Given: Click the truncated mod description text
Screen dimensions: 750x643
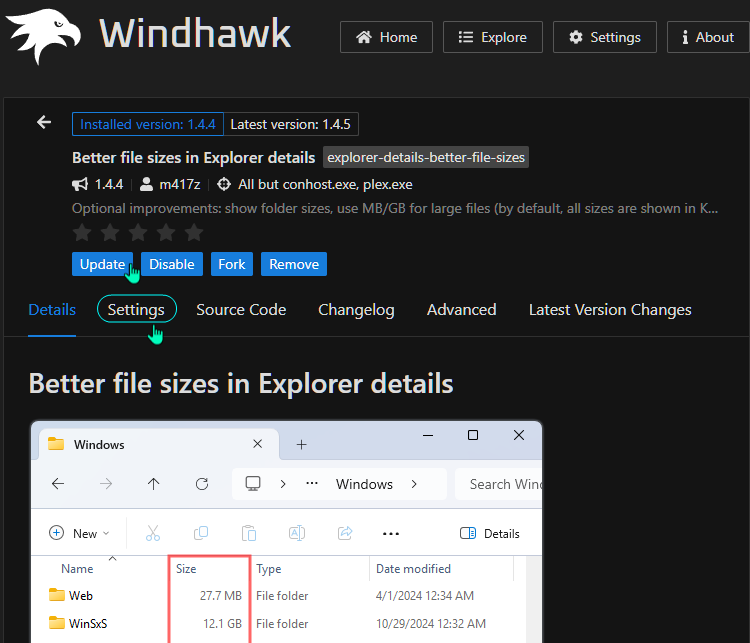Looking at the screenshot, I should (x=395, y=209).
